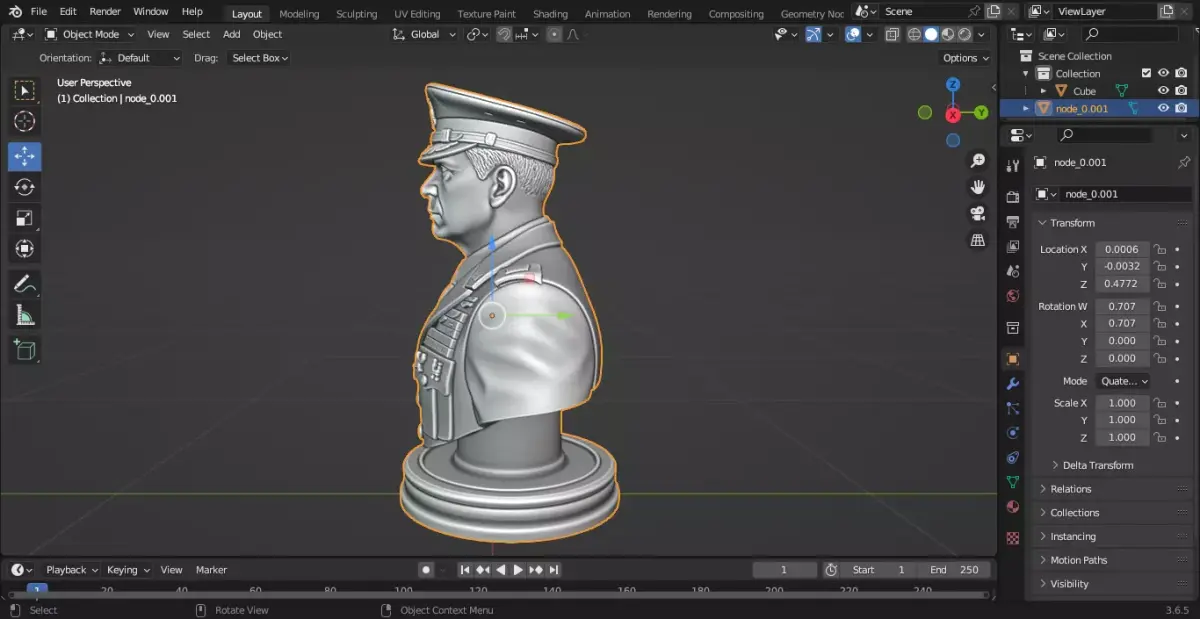The height and width of the screenshot is (619, 1200).
Task: Click the pan view hand icon
Action: pyautogui.click(x=978, y=187)
